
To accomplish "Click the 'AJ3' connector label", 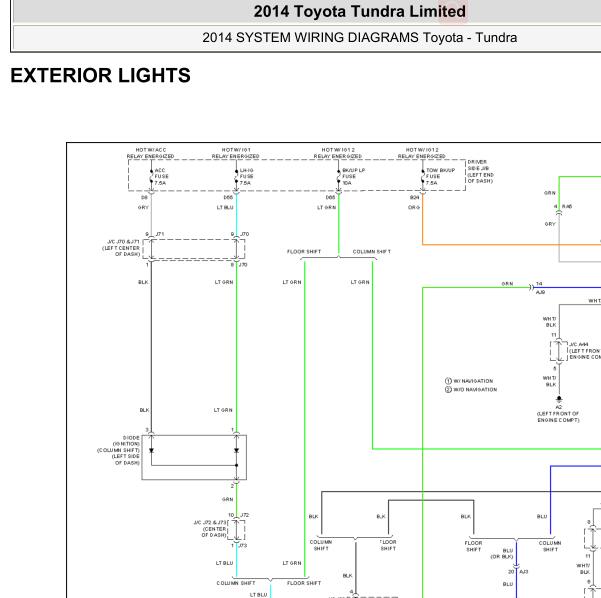I will pos(524,572).
